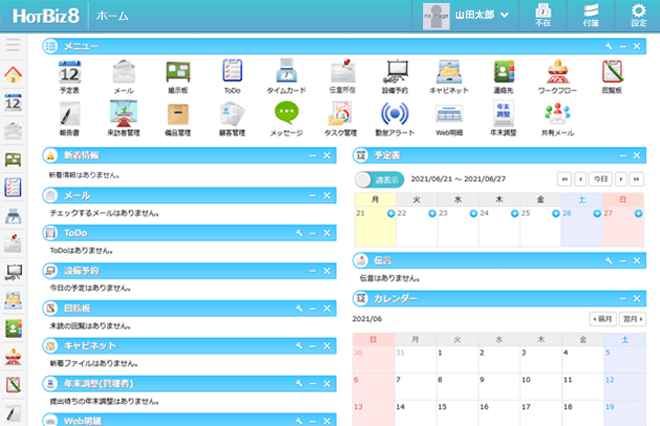Click the ToDo checklist icon in left sidebar
Screen dimensions: 660x426
(13, 188)
